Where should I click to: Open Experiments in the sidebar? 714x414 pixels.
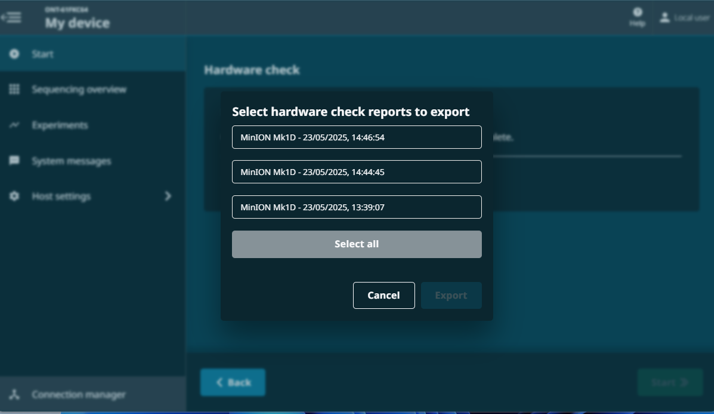tap(92, 125)
